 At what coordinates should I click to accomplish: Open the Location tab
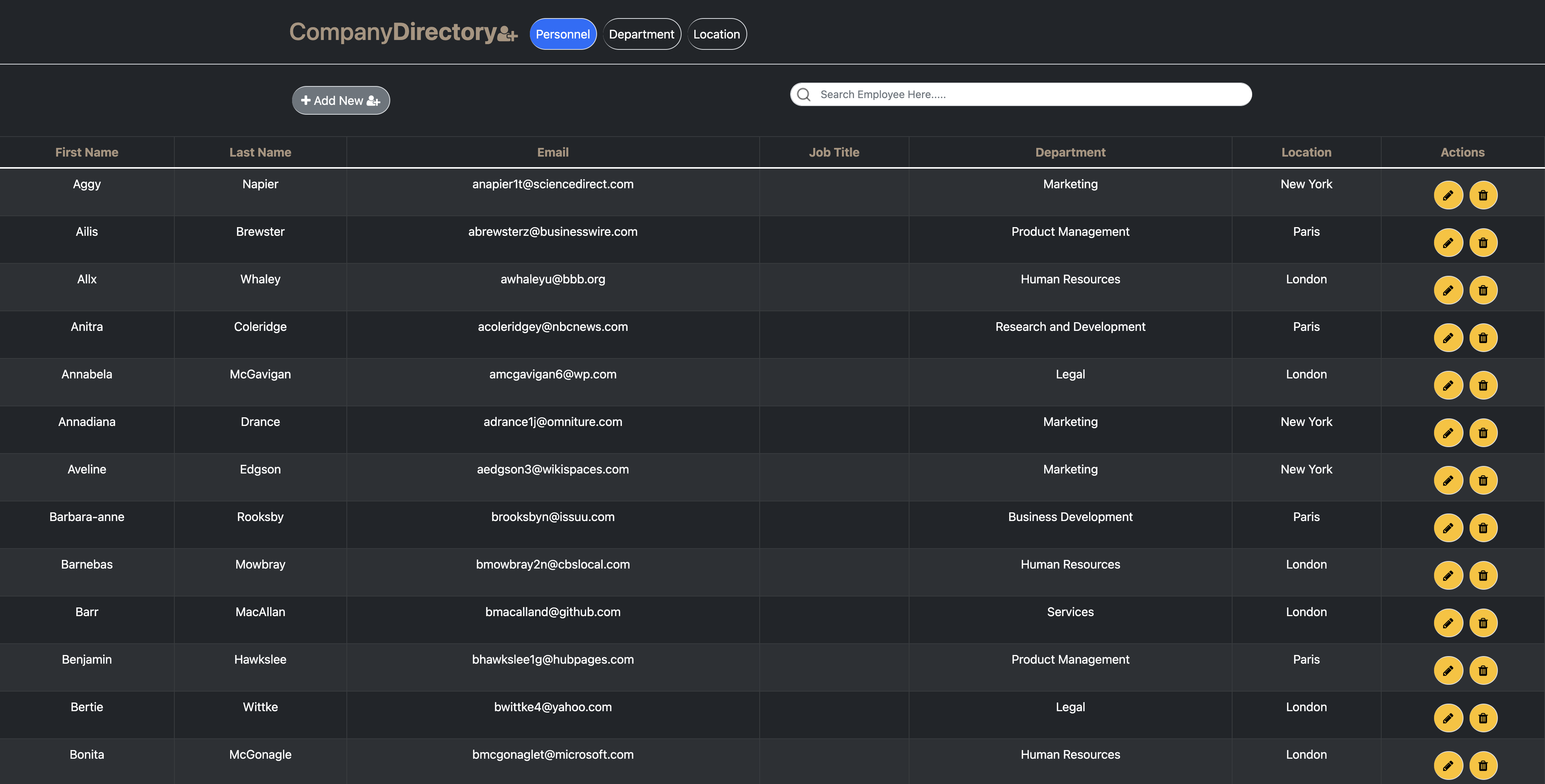tap(716, 34)
